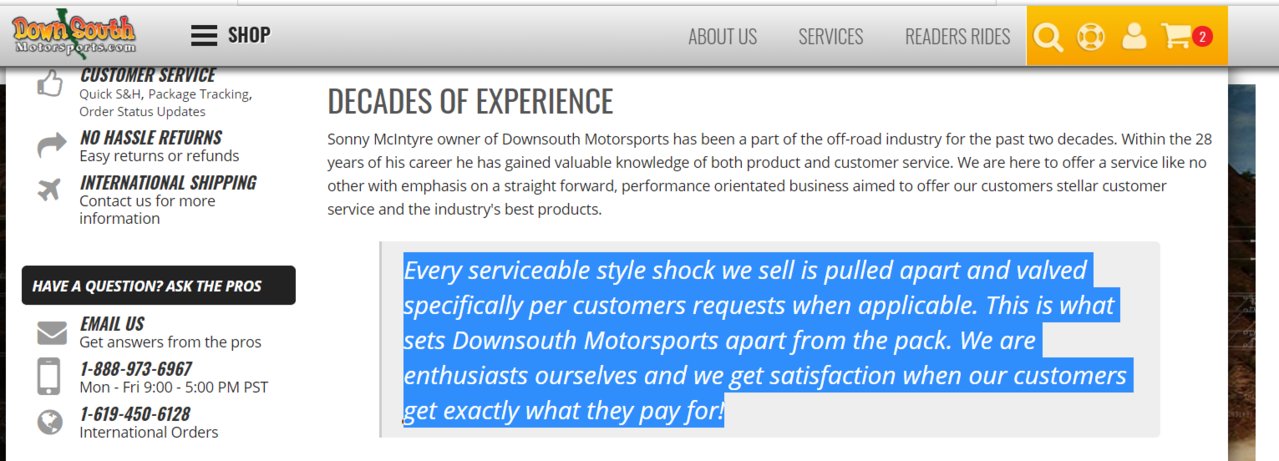
Task: Click the EMAIL US link
Action: click(x=112, y=324)
